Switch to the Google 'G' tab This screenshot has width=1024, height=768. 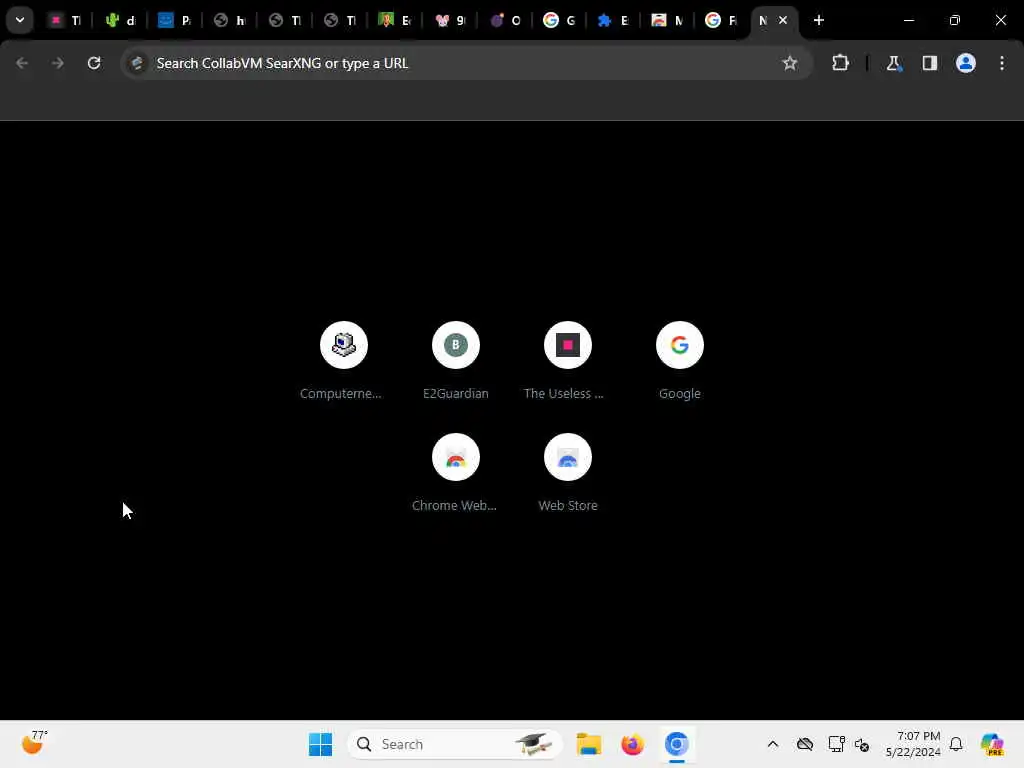559,20
